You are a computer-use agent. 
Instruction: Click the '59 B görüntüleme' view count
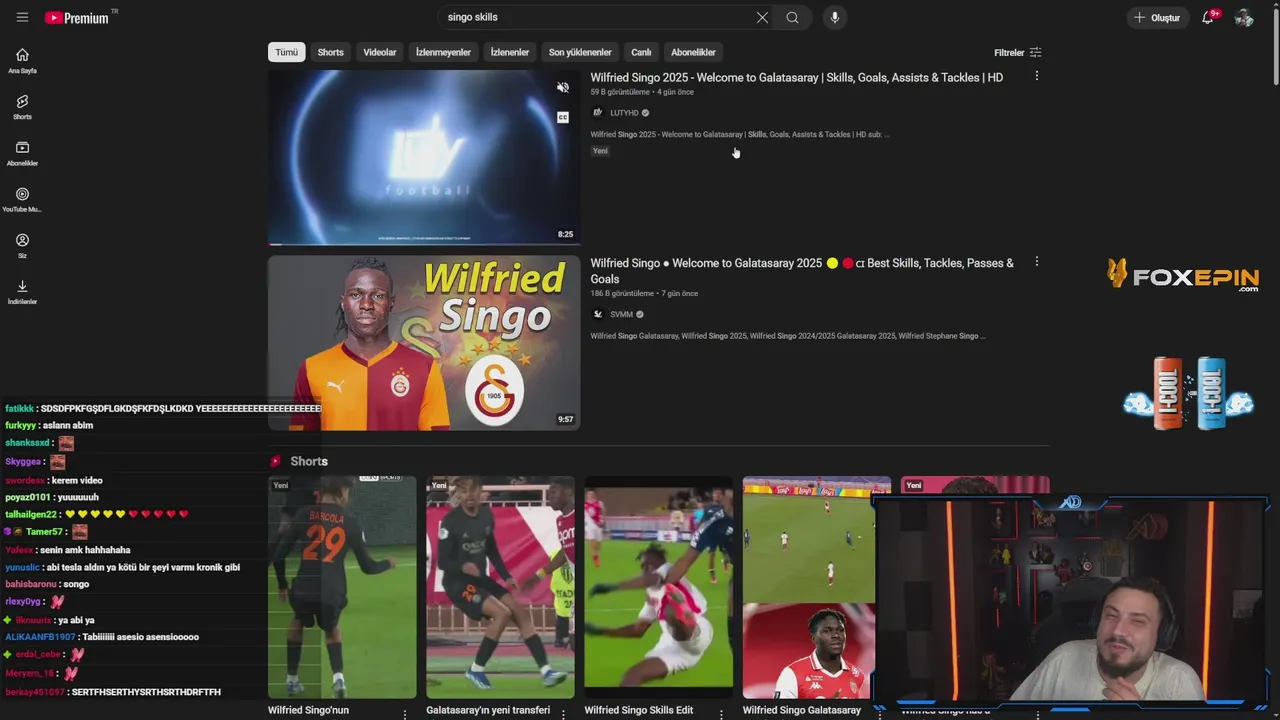tap(620, 92)
